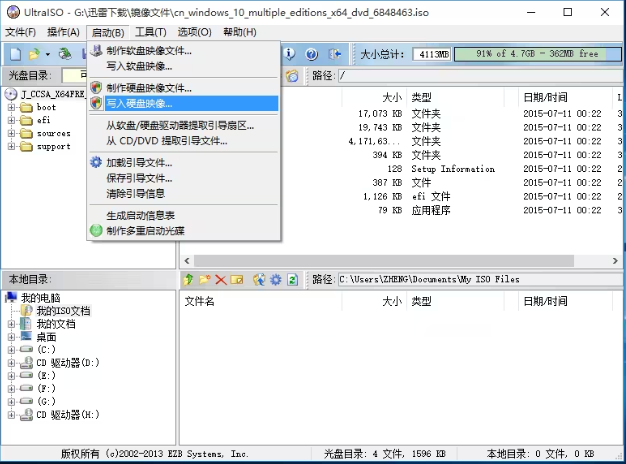Expand the (C:) drive node
The width and height of the screenshot is (626, 464).
coord(11,350)
